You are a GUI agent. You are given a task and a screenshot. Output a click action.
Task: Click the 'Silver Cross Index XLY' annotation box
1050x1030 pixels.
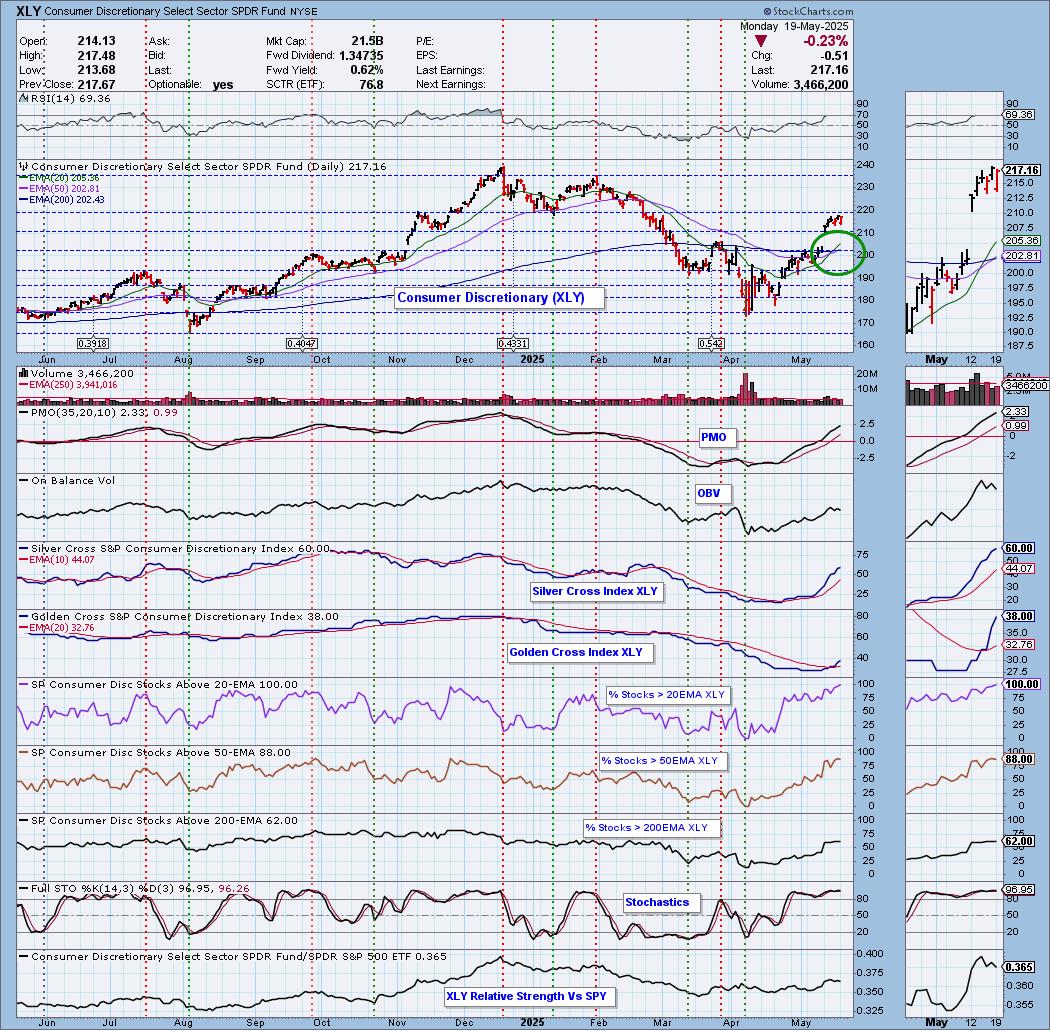[595, 591]
